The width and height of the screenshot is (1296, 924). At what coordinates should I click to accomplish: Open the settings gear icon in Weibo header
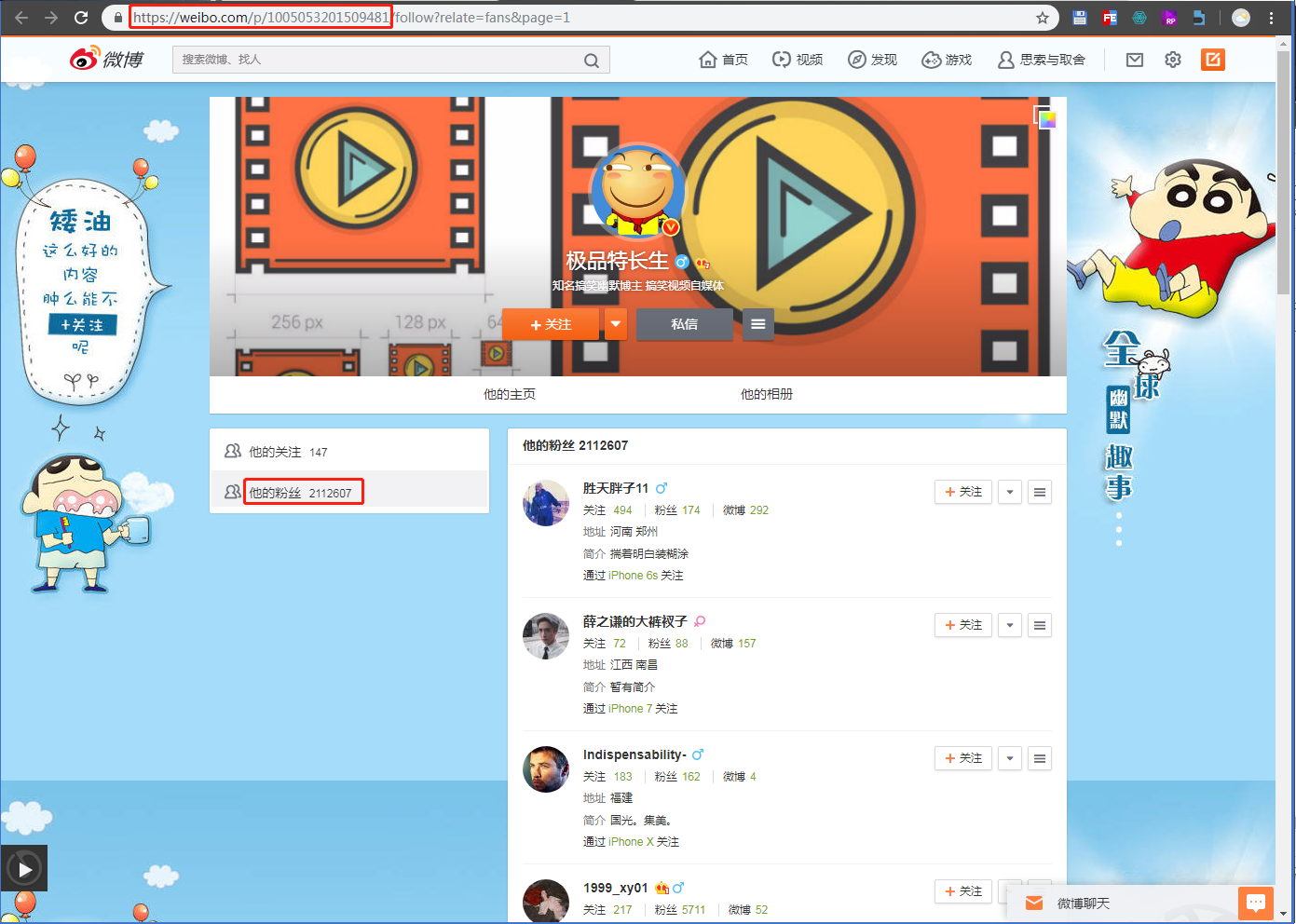click(x=1173, y=60)
